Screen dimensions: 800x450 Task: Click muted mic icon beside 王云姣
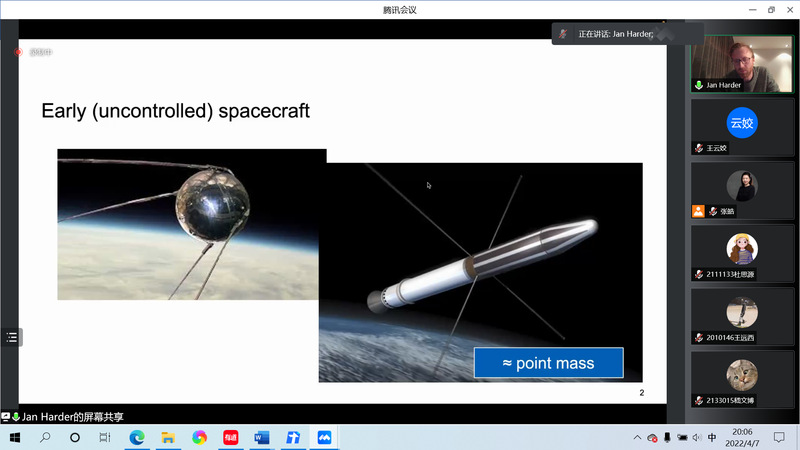pyautogui.click(x=699, y=148)
